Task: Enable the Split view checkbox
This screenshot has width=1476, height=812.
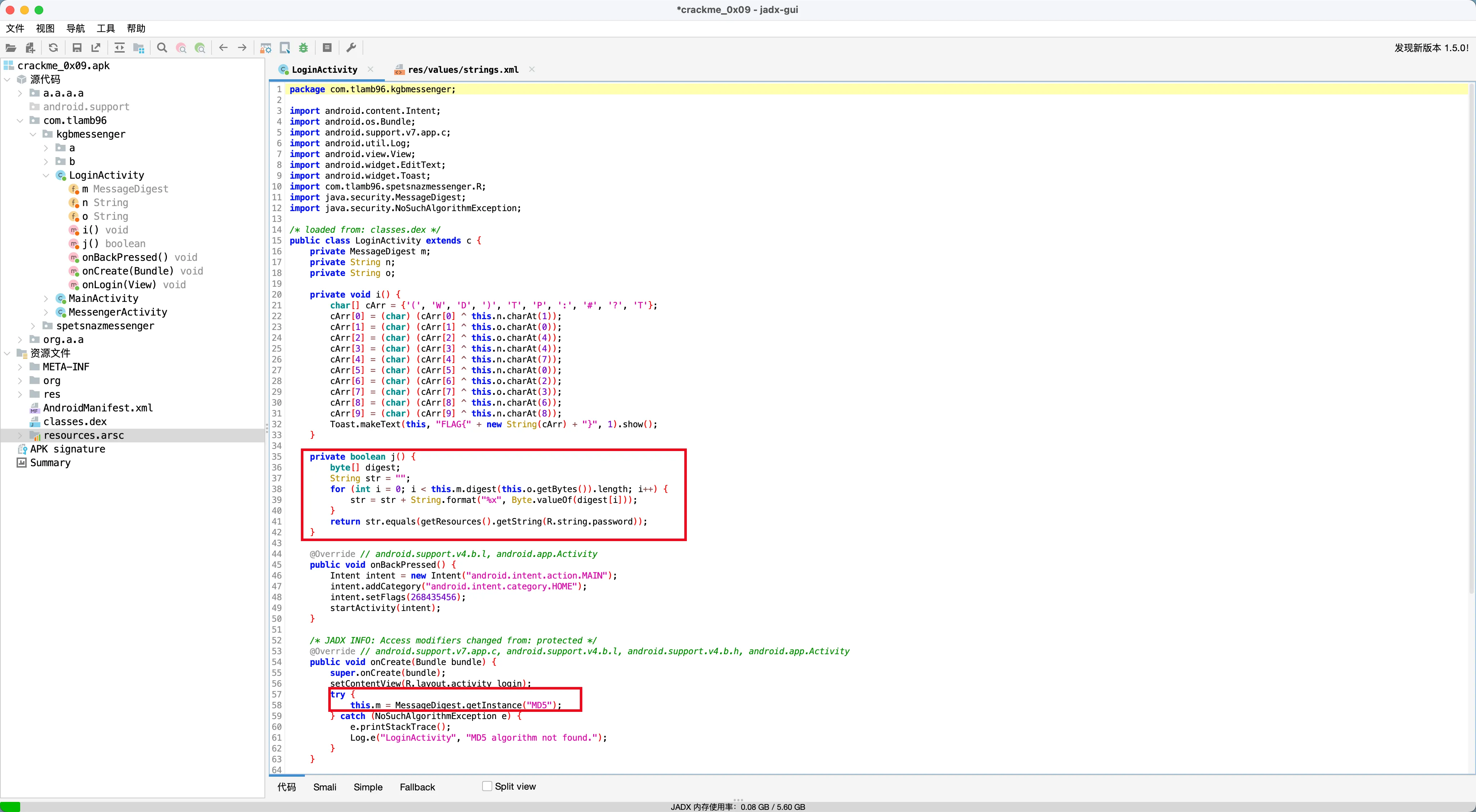Action: (x=487, y=786)
